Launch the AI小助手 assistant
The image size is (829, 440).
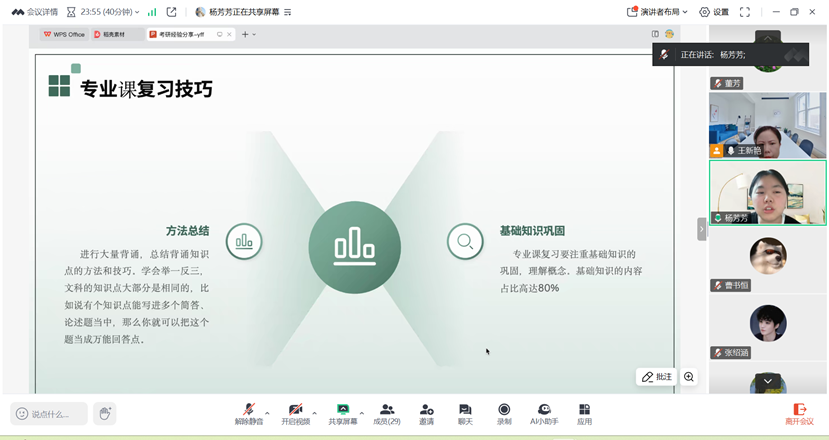[543, 414]
